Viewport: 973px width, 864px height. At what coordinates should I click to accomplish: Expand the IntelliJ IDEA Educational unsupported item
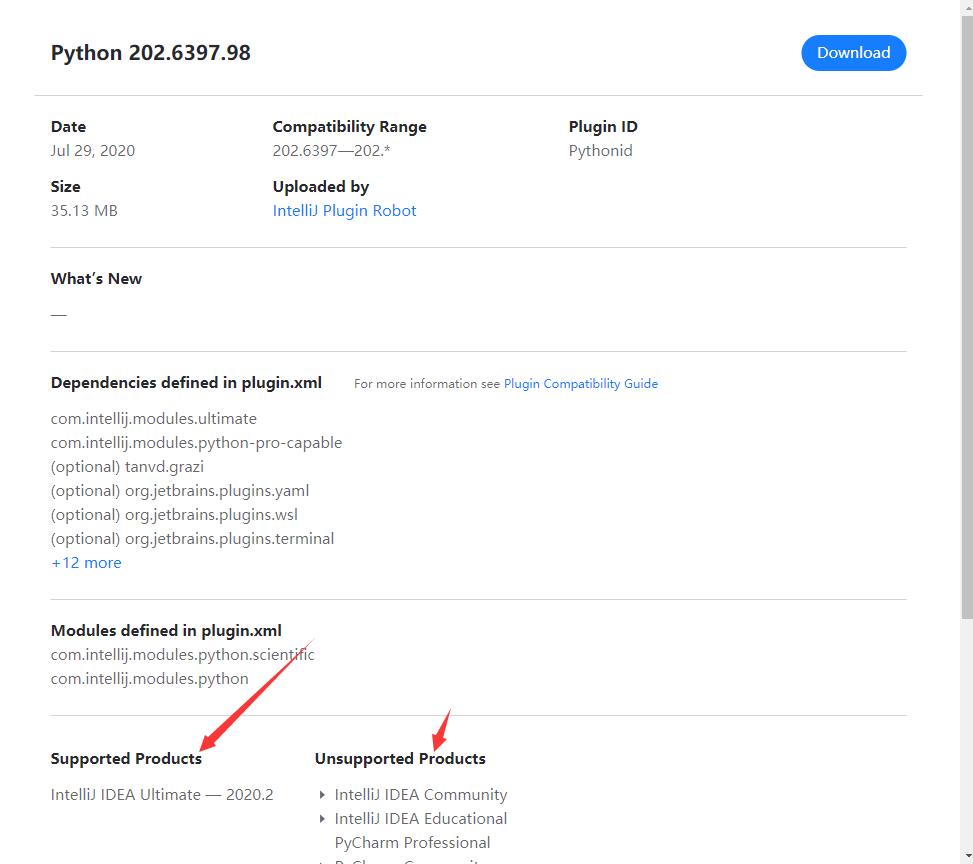click(322, 819)
